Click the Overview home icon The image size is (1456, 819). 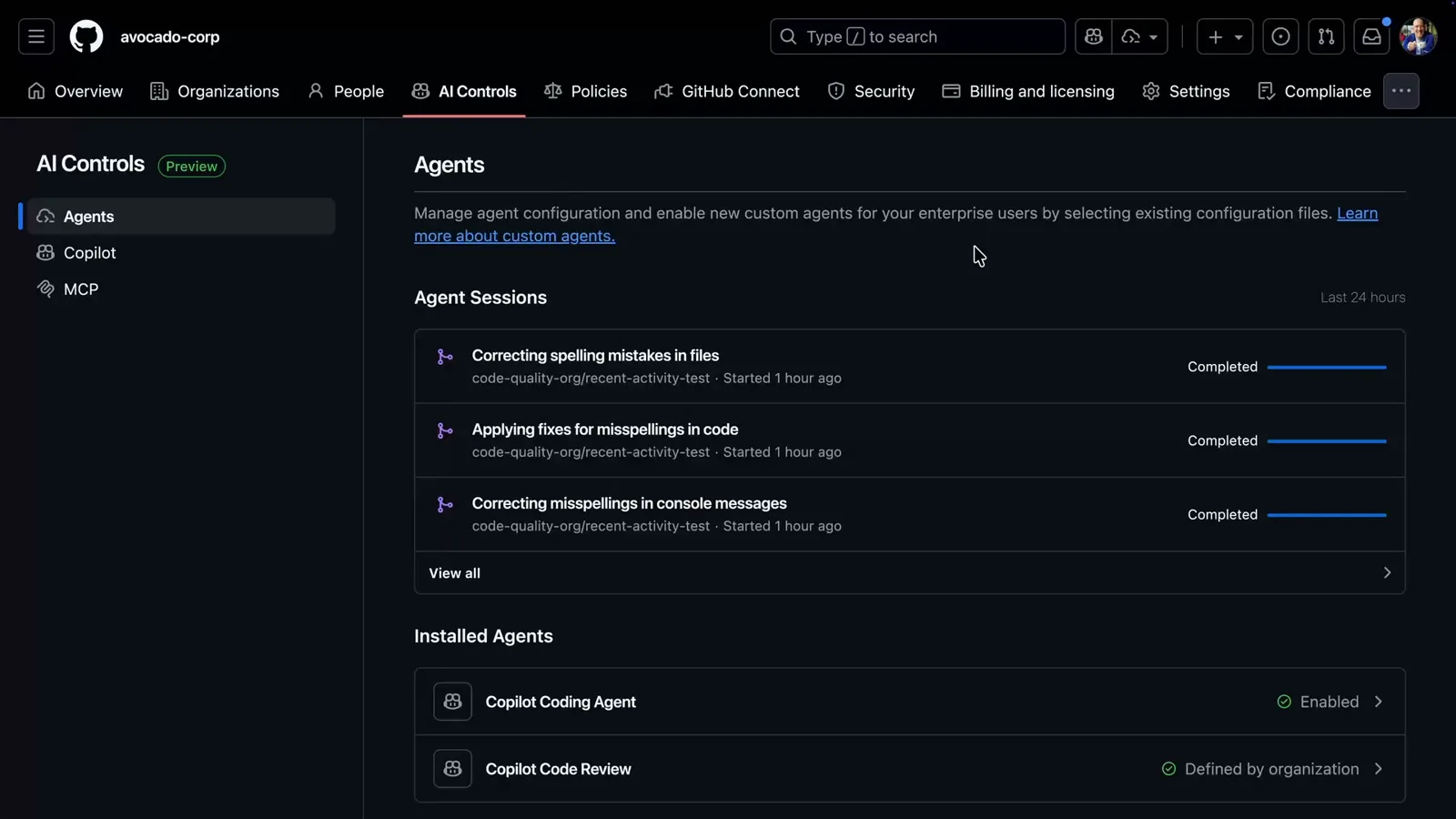36,91
